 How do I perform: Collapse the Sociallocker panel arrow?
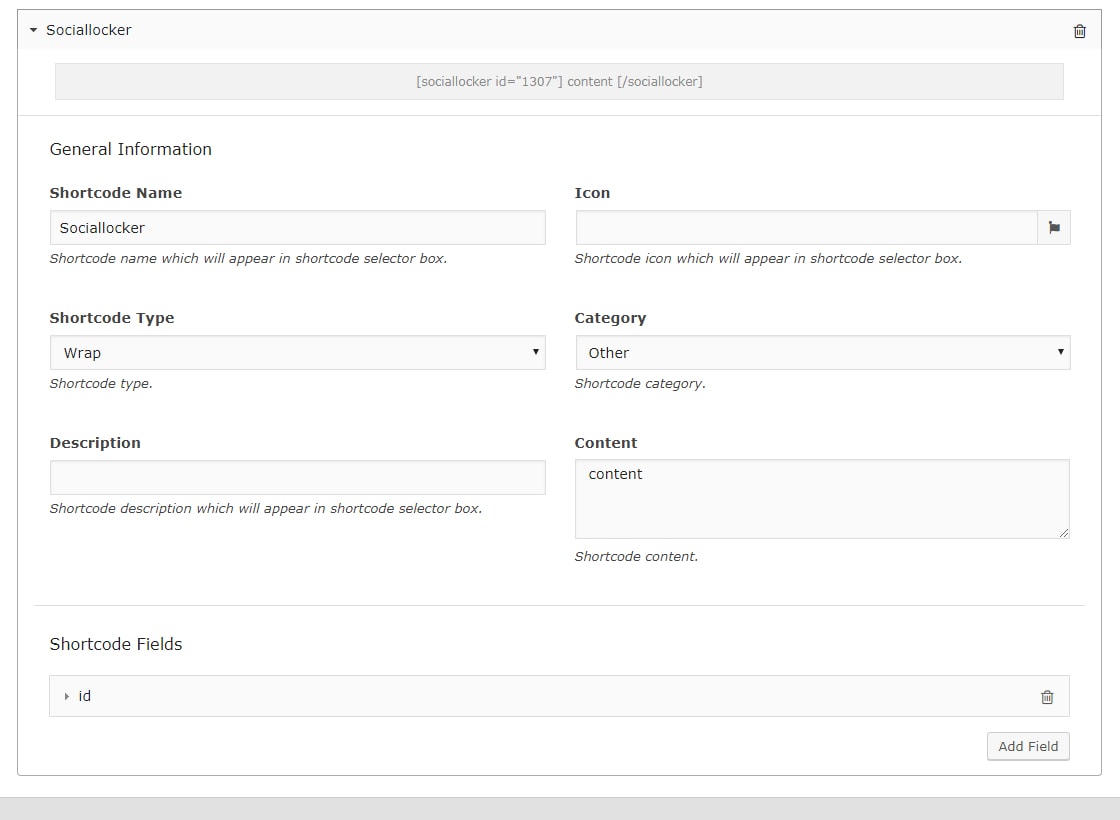[x=33, y=31]
